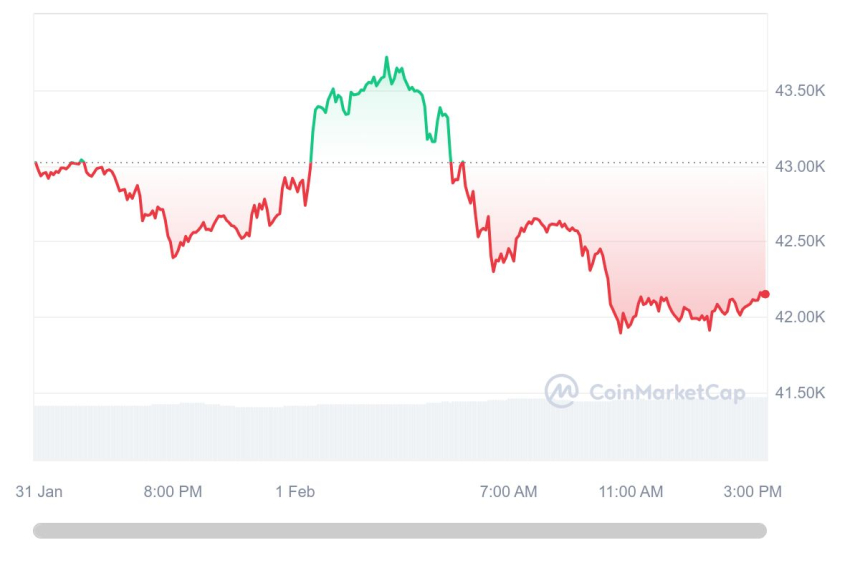This screenshot has width=860, height=573.
Task: Select the 11:00 AM time label
Action: tap(631, 491)
